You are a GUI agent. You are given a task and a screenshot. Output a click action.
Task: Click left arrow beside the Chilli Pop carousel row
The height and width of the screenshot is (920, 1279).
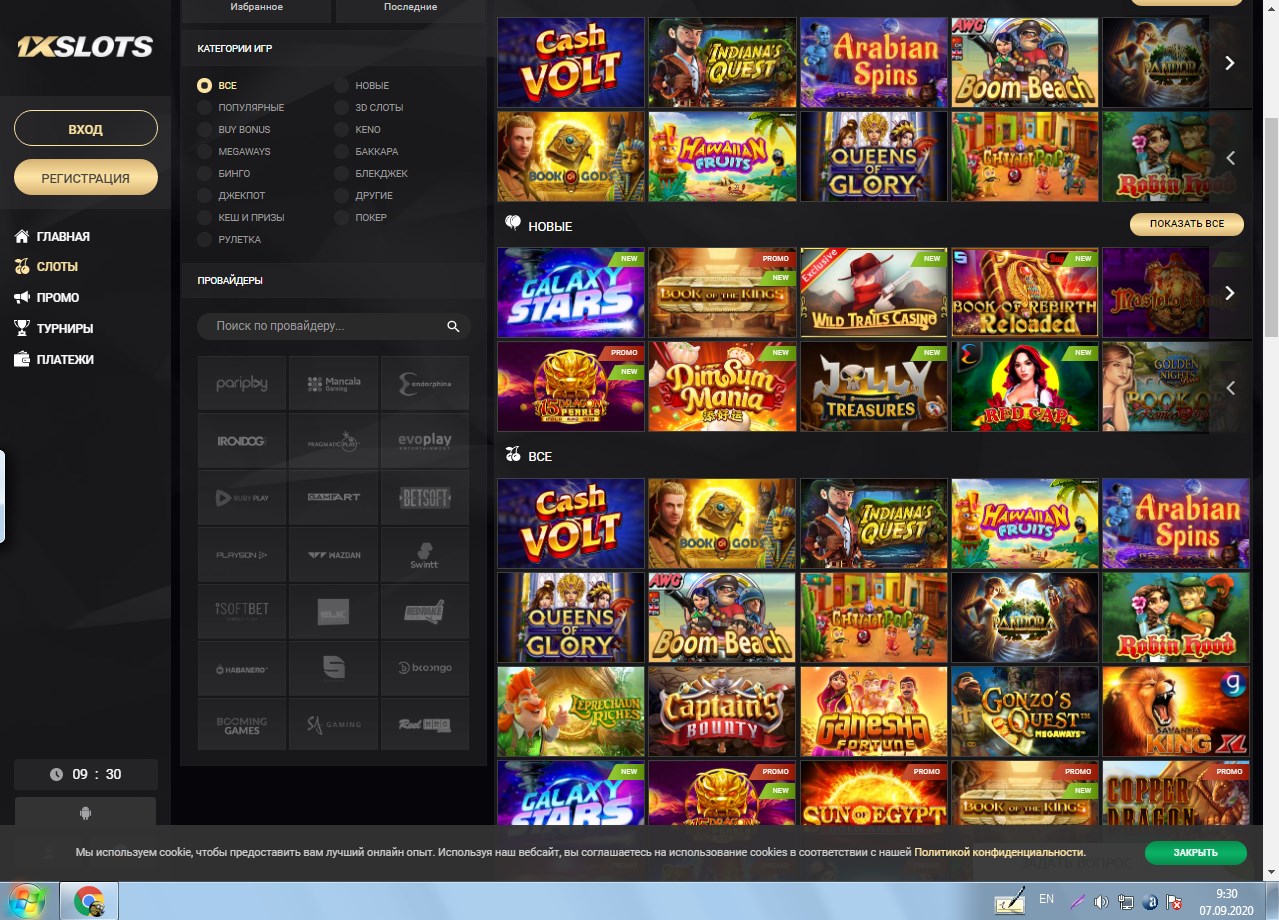click(1230, 158)
